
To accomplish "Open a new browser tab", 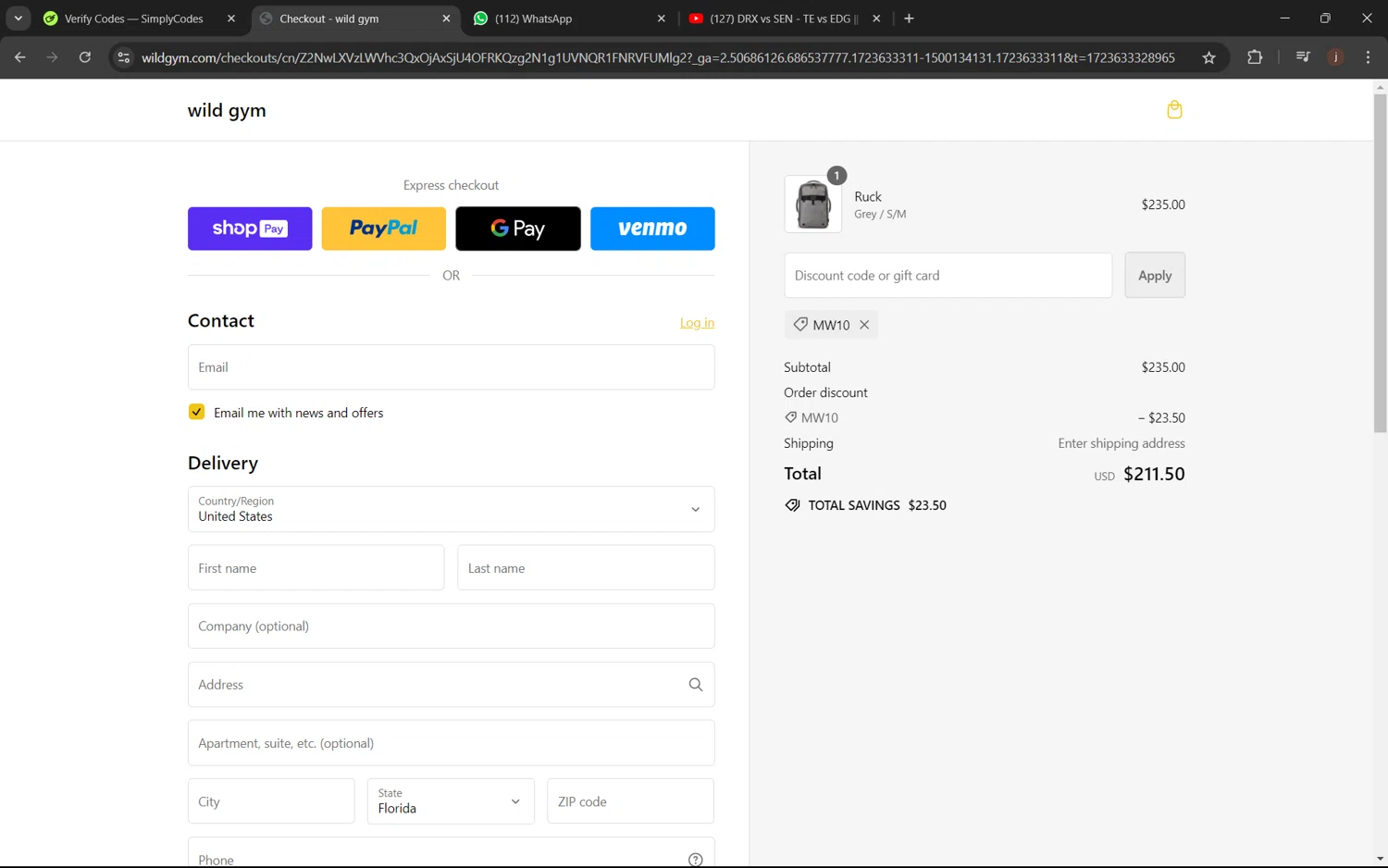I will coord(909,19).
